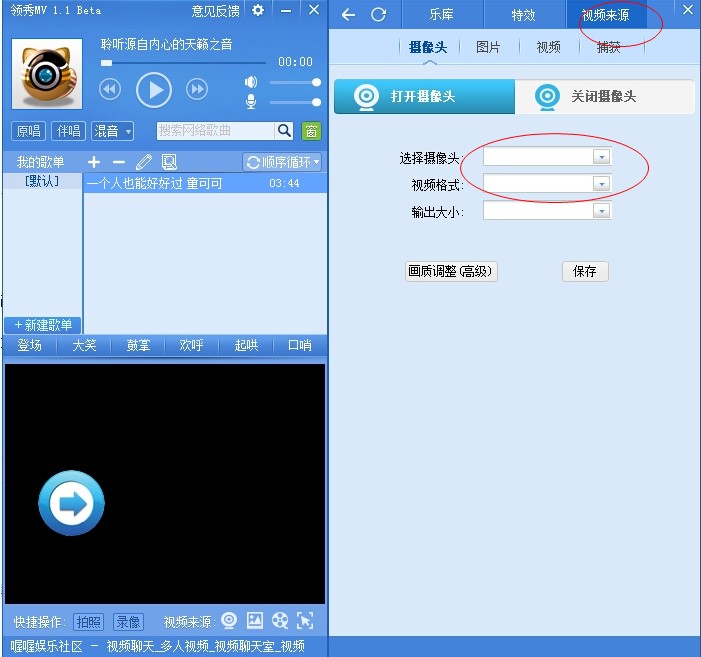Select the 摄像头 sub-tab
This screenshot has width=701, height=657.
[x=428, y=47]
